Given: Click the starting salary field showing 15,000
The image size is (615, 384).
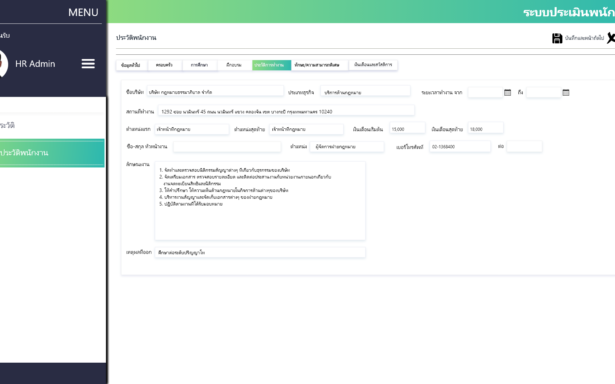Looking at the screenshot, I should 407,129.
